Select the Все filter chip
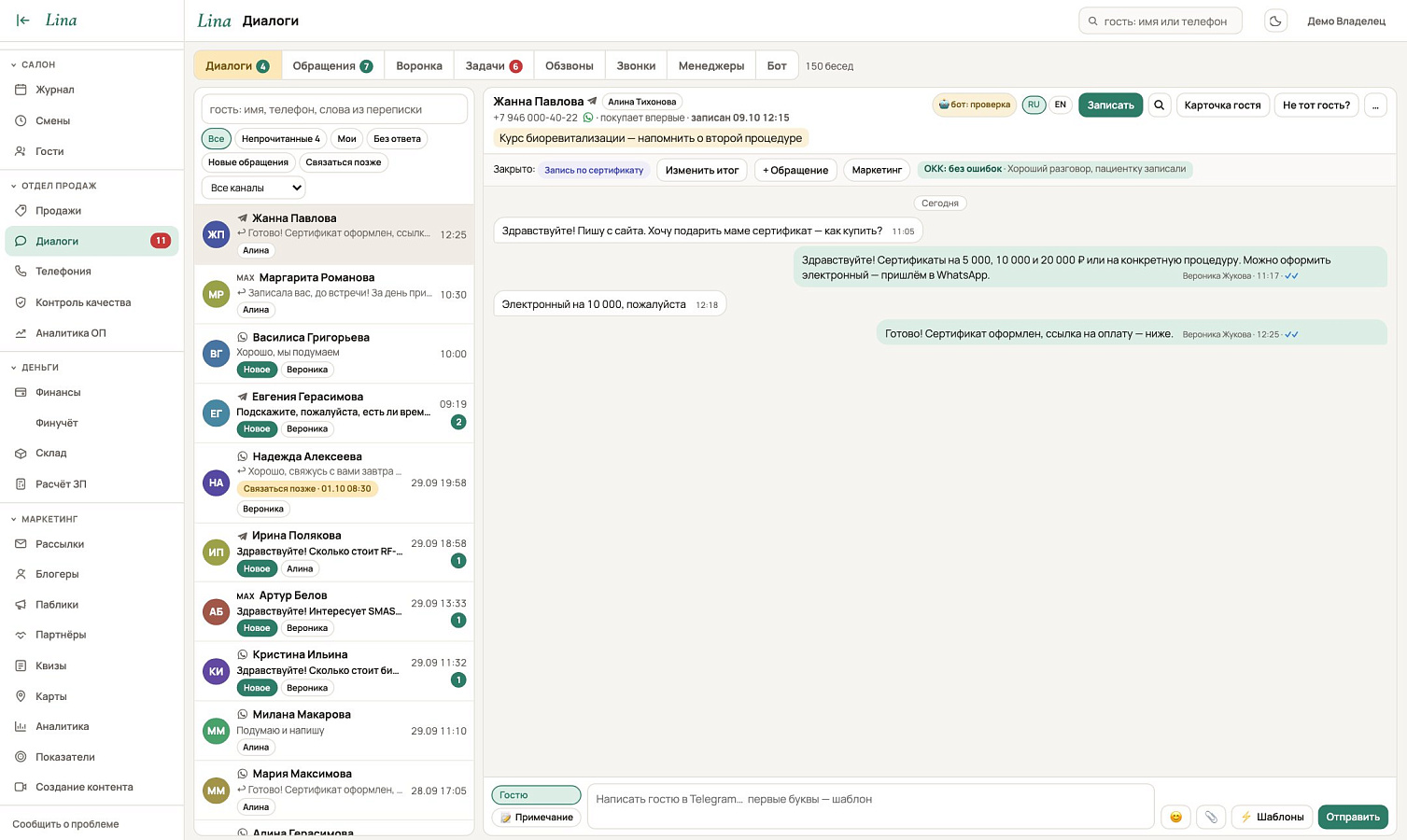Image resolution: width=1407 pixels, height=840 pixels. pyautogui.click(x=217, y=138)
